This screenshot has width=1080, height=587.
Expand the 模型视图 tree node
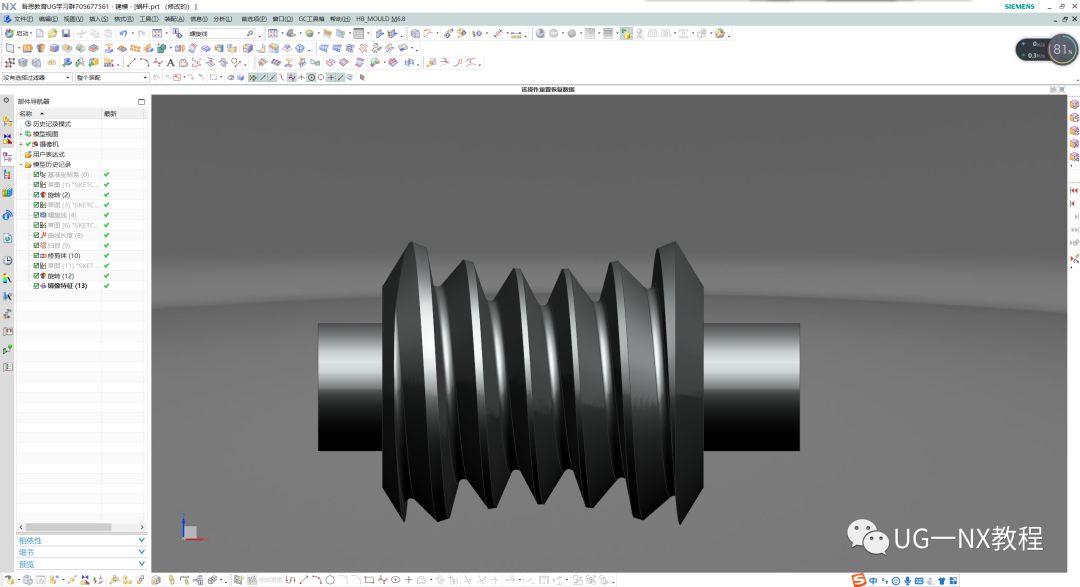click(x=21, y=134)
